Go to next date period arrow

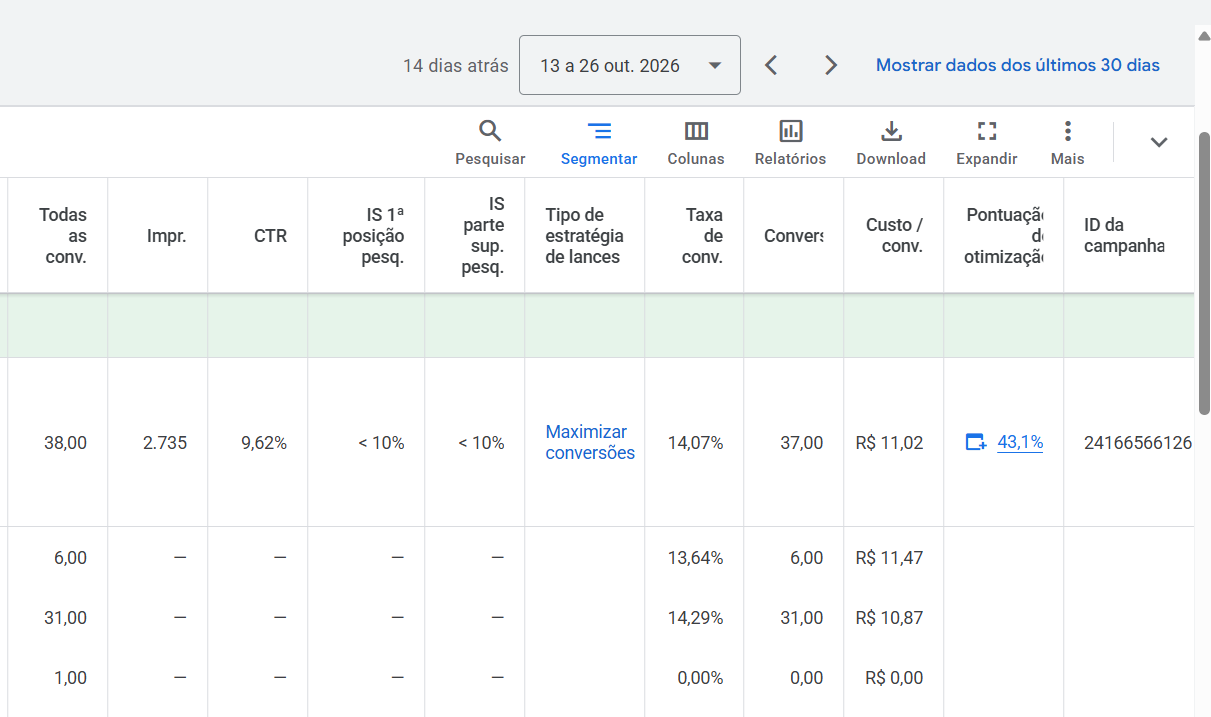(x=831, y=65)
